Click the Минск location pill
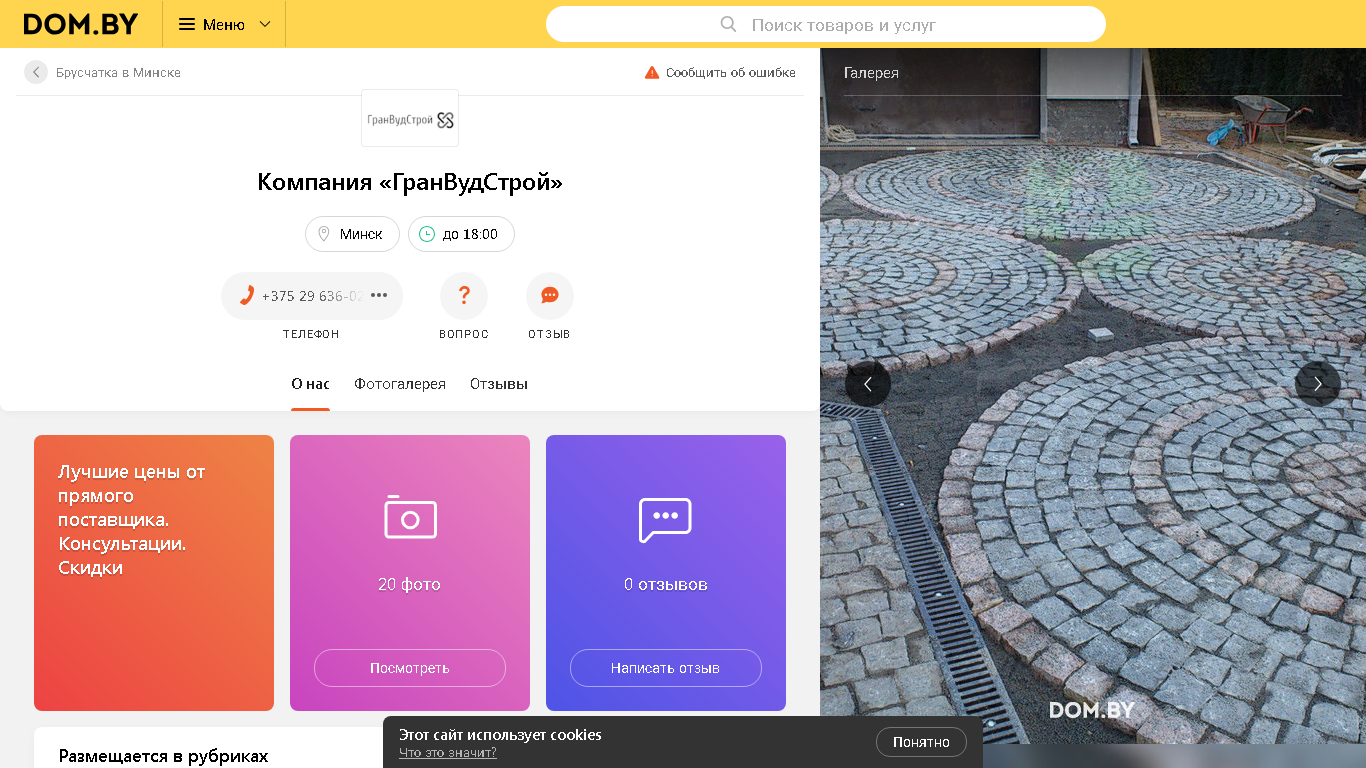Viewport: 1366px width, 768px height. pos(352,234)
